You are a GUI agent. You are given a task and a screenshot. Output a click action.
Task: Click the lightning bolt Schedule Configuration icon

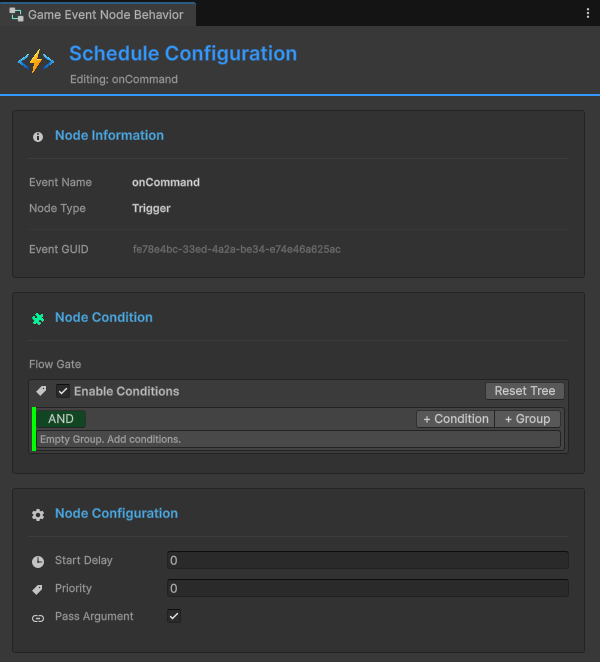click(36, 62)
